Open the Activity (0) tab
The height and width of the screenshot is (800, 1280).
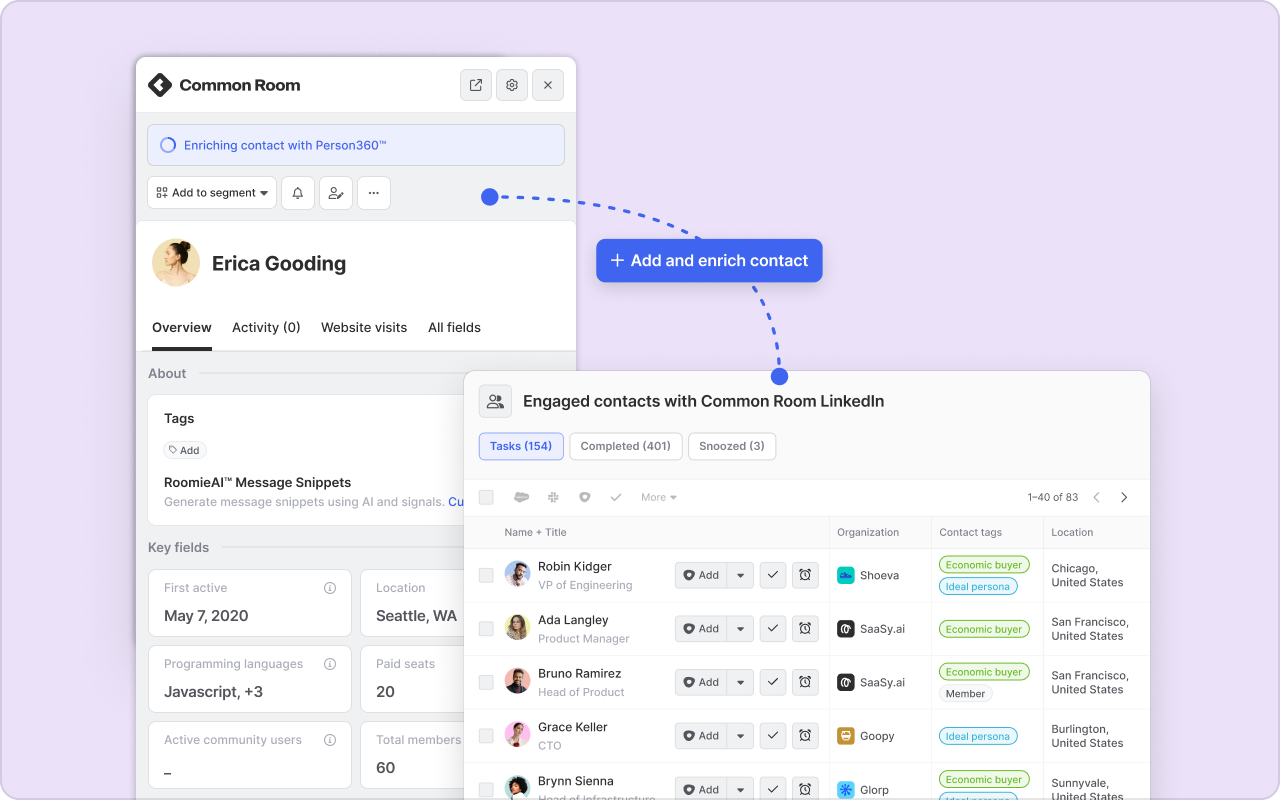(x=266, y=327)
